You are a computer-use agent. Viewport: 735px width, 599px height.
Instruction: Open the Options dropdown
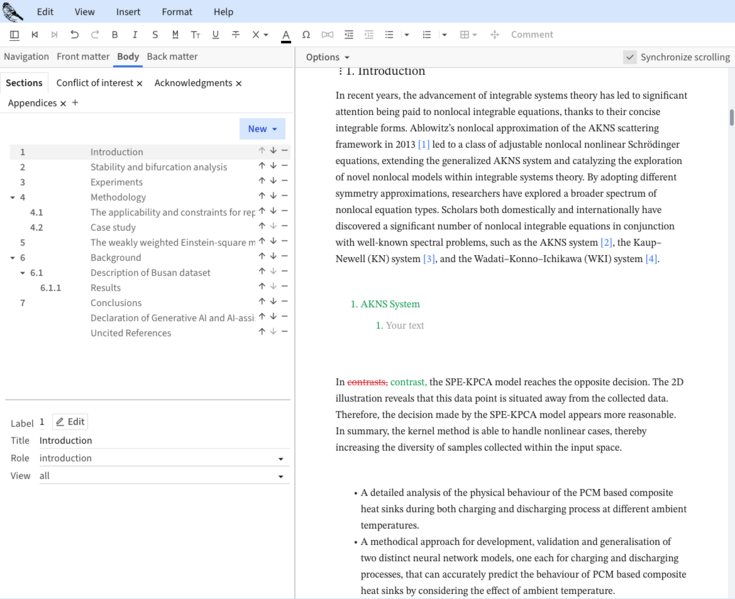click(328, 57)
